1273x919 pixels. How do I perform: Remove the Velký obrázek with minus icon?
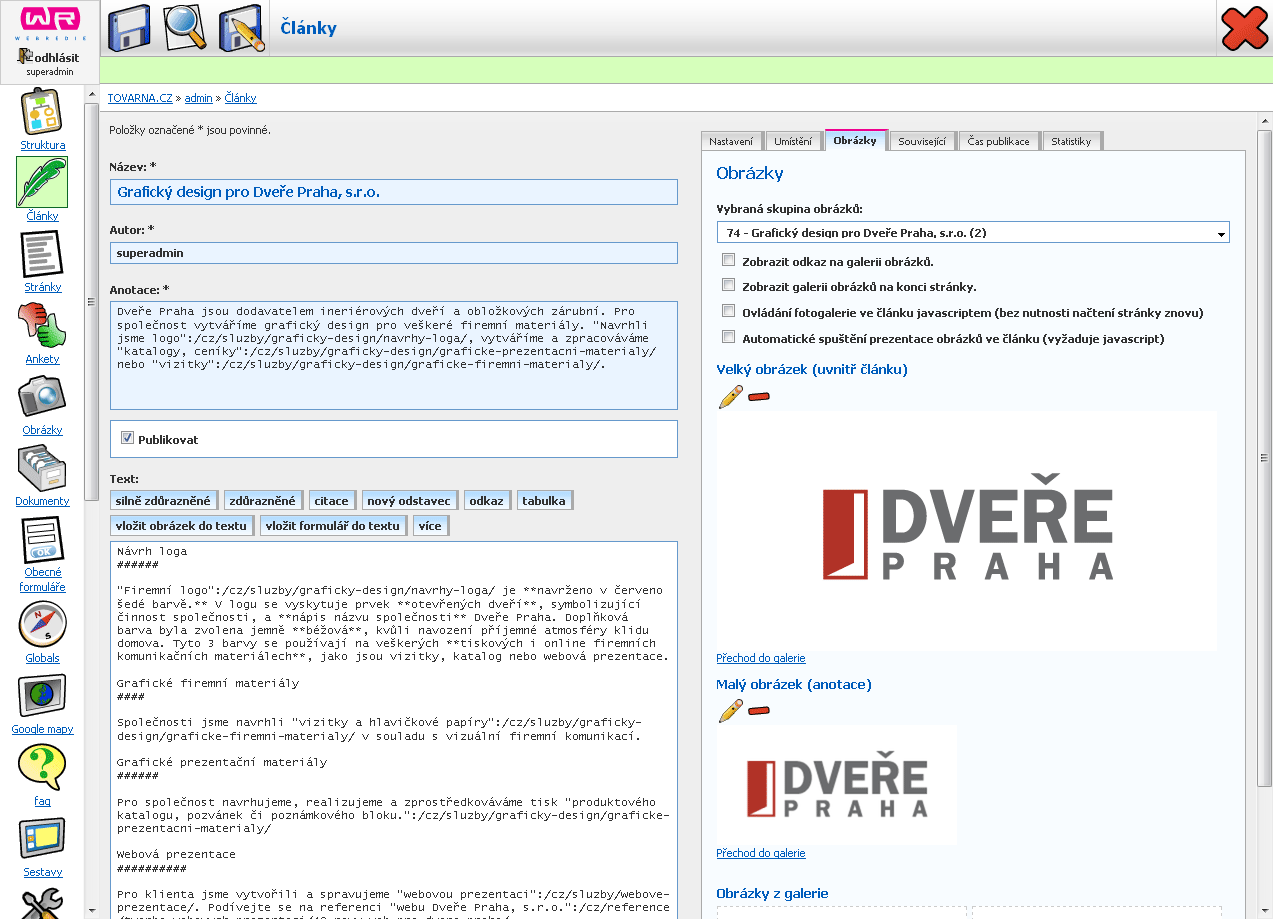click(x=759, y=397)
